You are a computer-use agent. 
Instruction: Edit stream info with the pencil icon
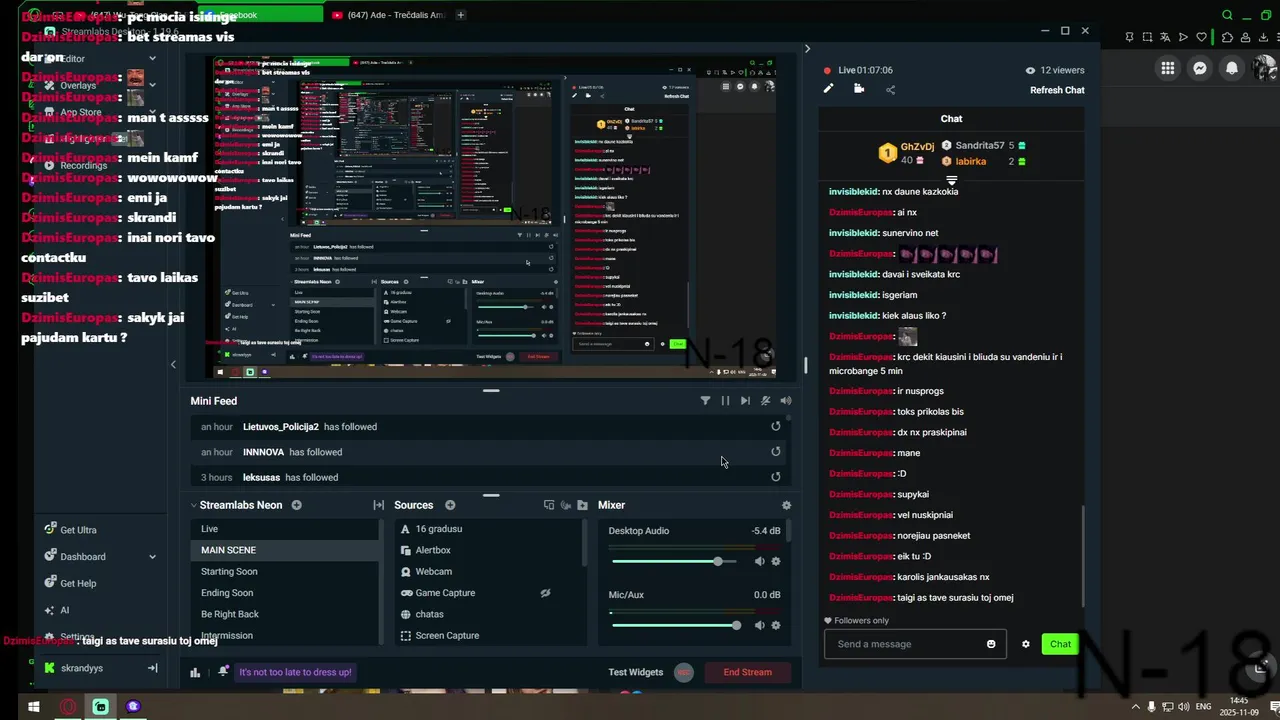pyautogui.click(x=828, y=89)
